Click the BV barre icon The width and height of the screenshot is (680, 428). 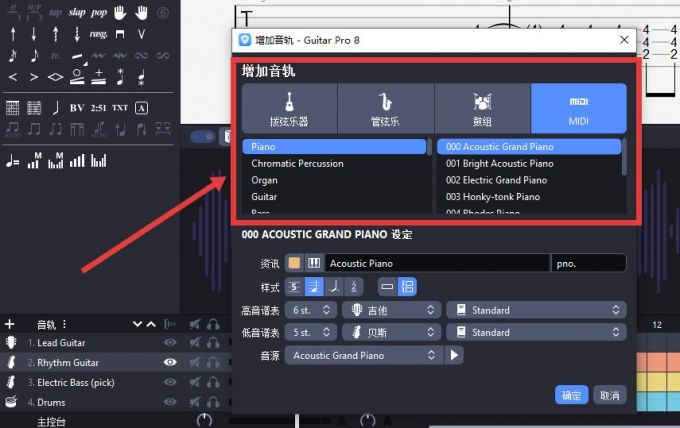[x=77, y=108]
